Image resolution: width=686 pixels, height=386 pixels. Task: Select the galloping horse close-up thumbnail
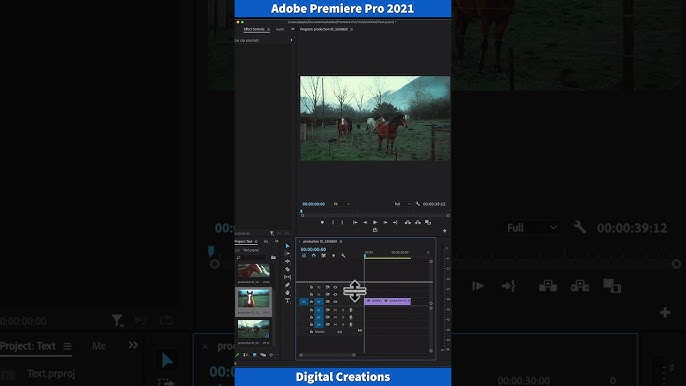click(x=253, y=271)
